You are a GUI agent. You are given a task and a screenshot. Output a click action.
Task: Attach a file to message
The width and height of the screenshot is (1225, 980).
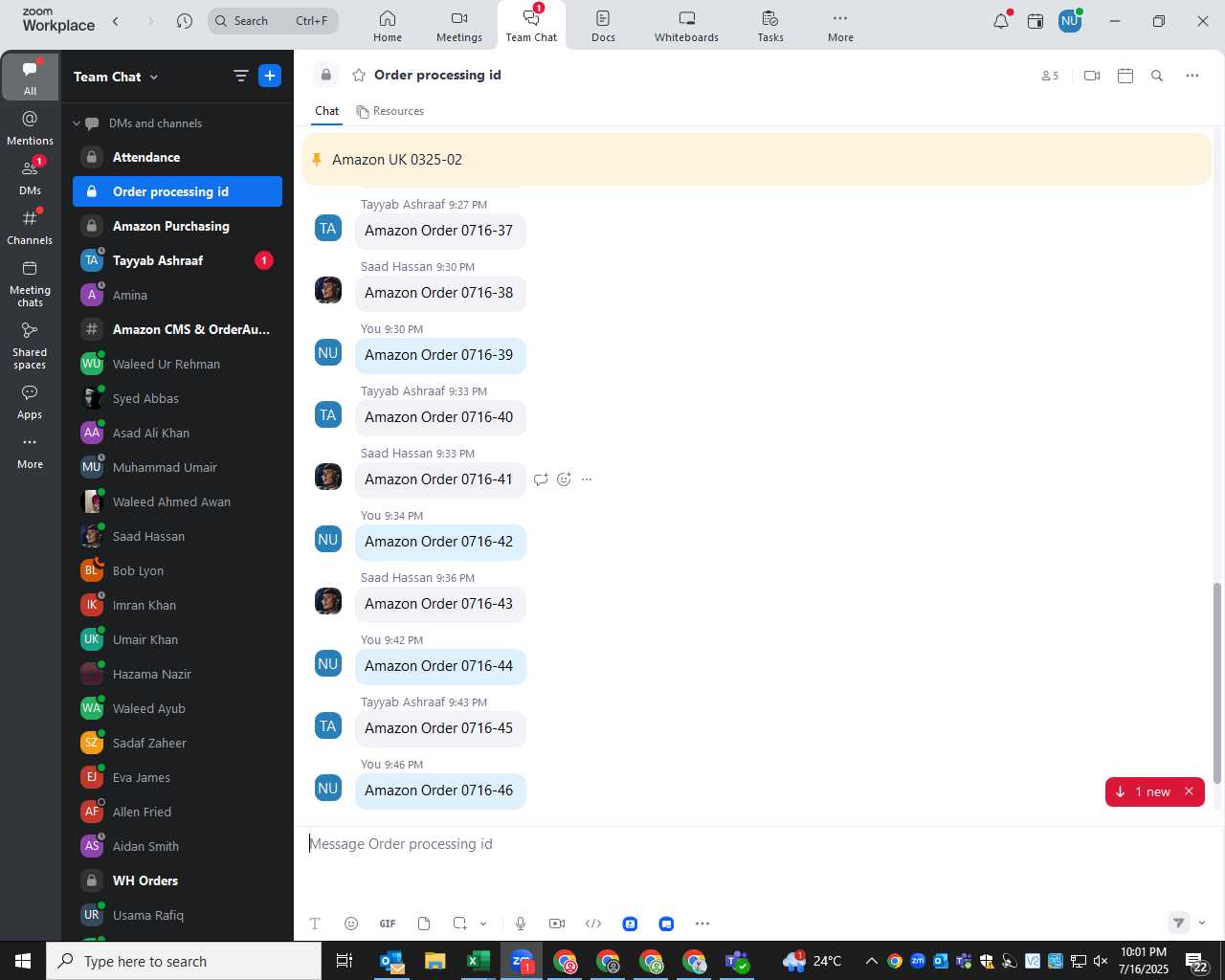[424, 924]
